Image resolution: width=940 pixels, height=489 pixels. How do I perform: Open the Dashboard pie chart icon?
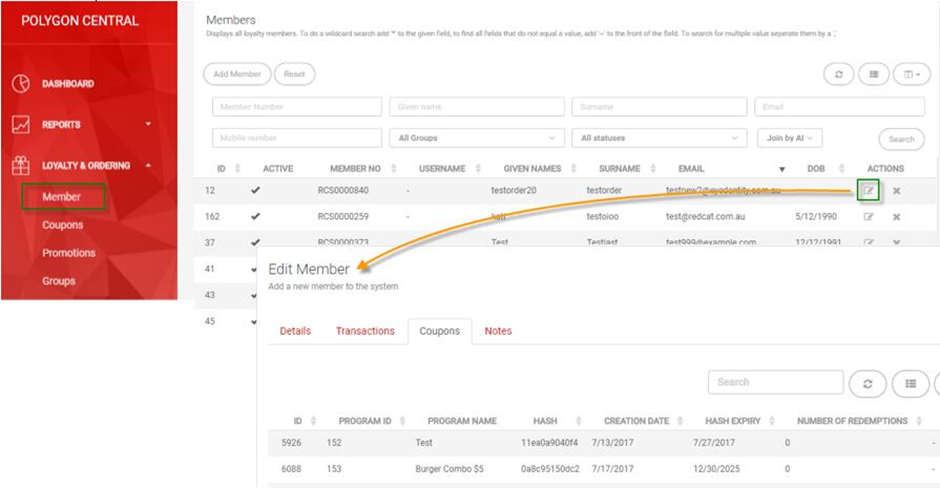click(21, 83)
